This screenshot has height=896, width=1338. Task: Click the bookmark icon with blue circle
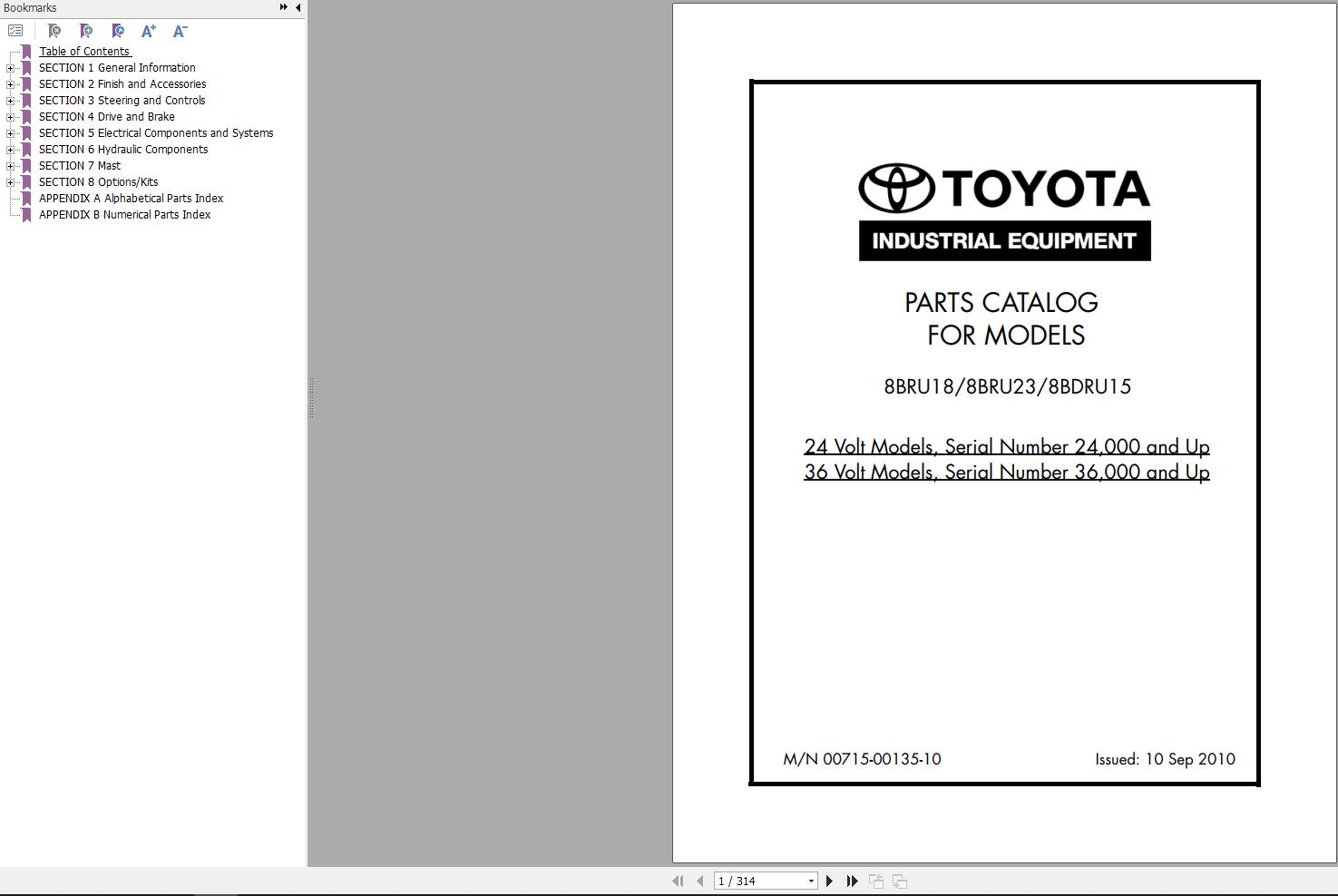coord(118,31)
